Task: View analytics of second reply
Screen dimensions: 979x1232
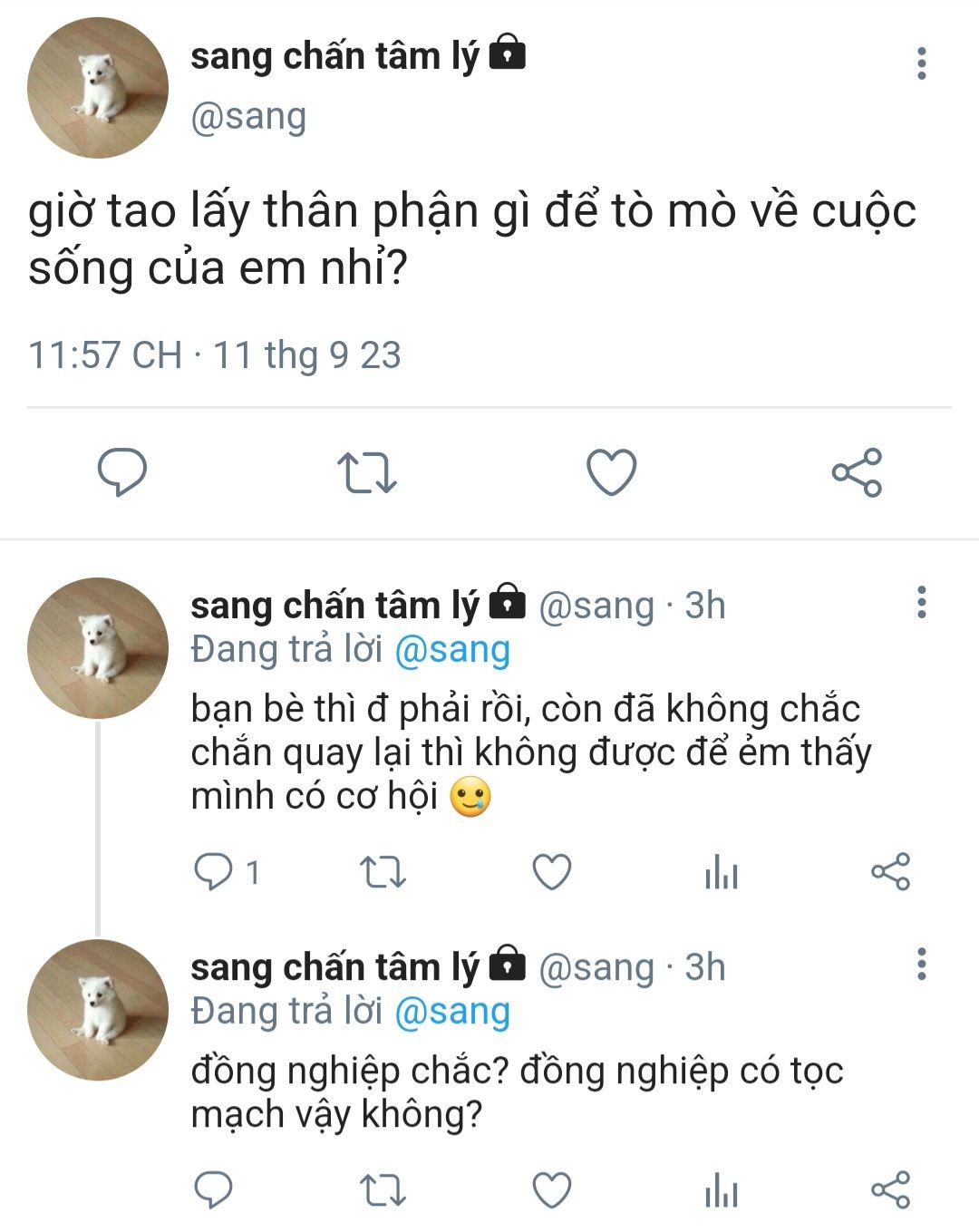Action: [x=722, y=1190]
